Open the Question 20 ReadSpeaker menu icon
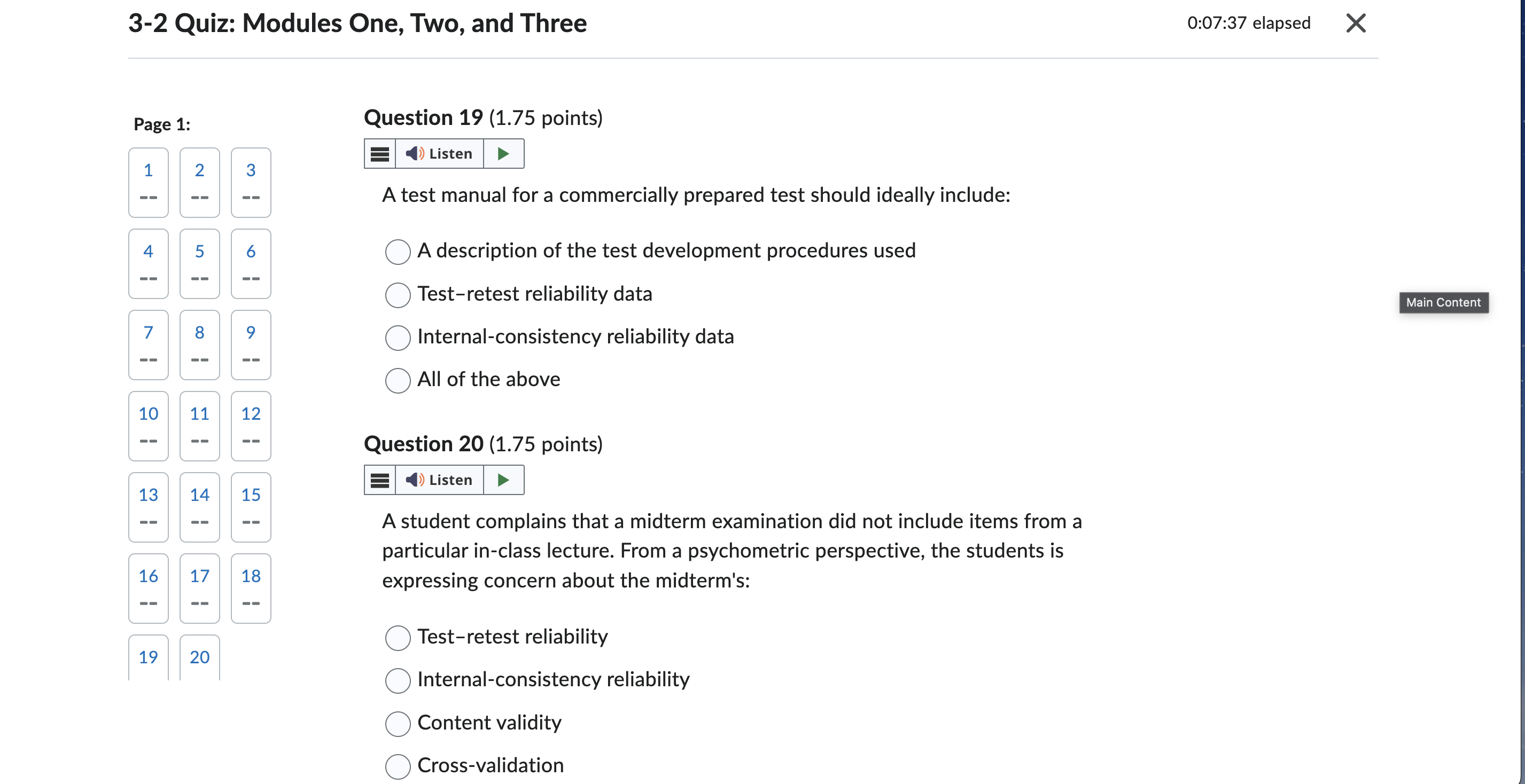The width and height of the screenshot is (1525, 784). coord(379,480)
